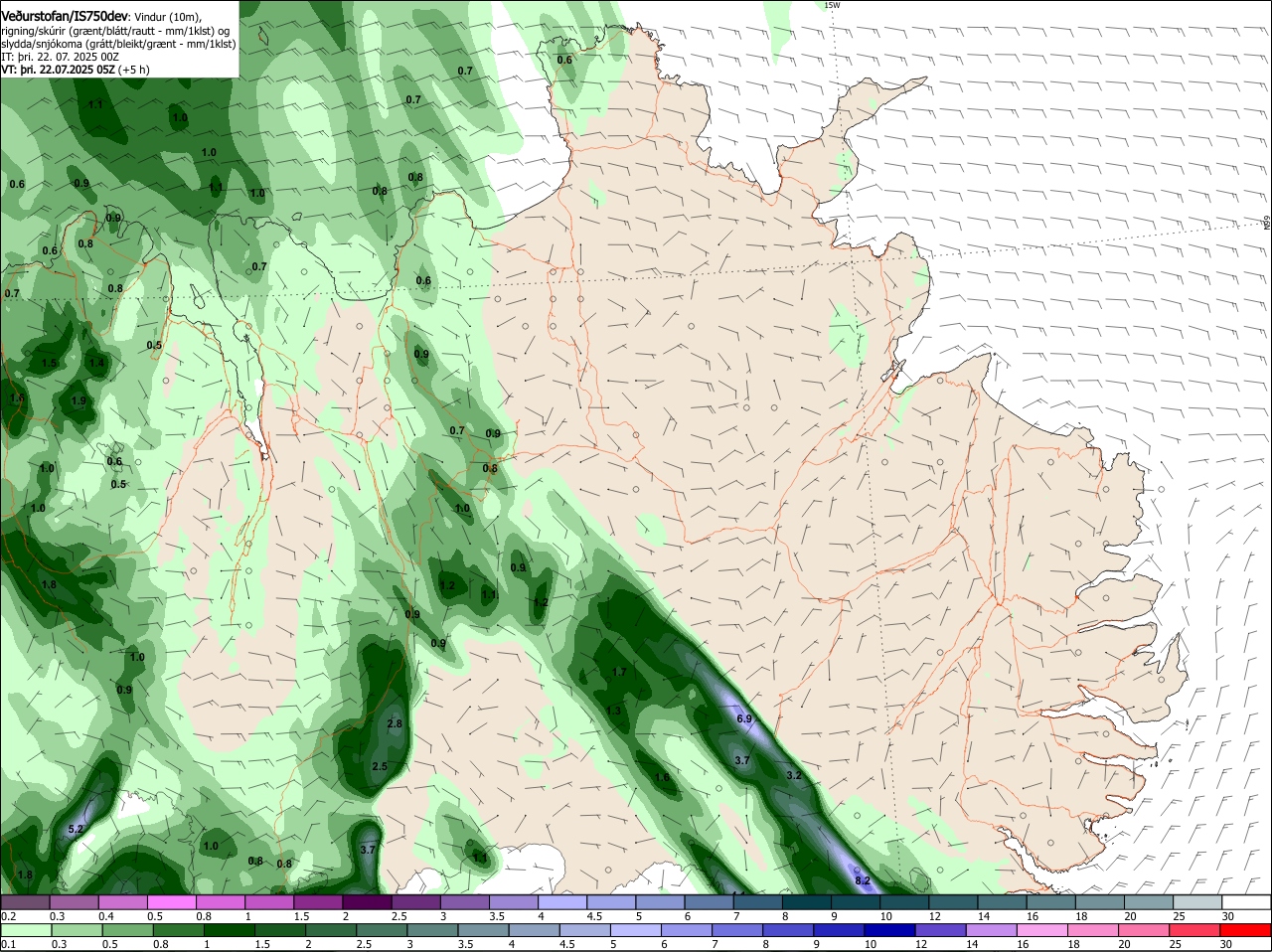This screenshot has height=952, width=1272.
Task: Pick the dark green 1 mm rain legend swatch
Action: click(x=230, y=930)
